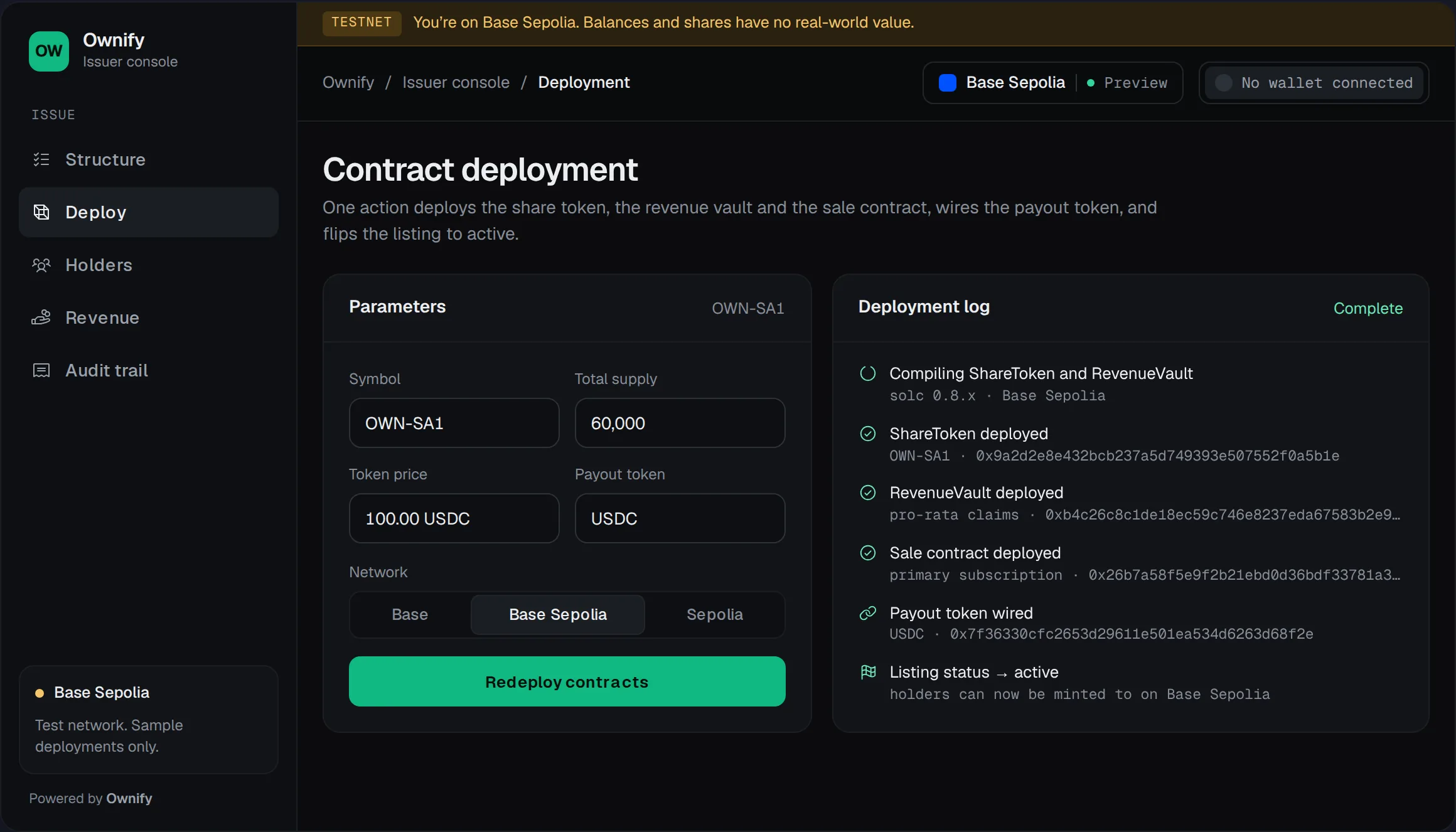1456x832 pixels.
Task: Click the checkmark icon beside ShareToken deployed
Action: 868,434
